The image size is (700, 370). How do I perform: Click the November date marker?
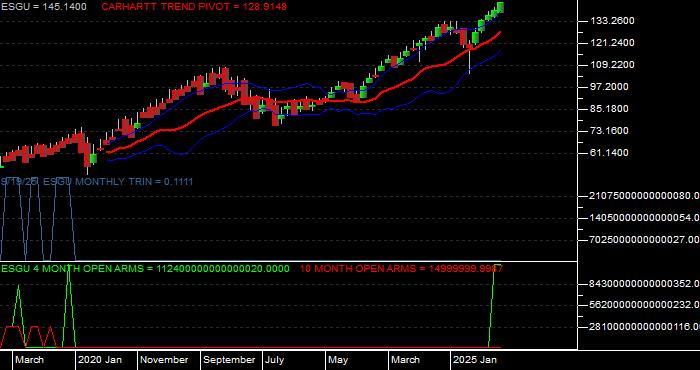(165, 360)
